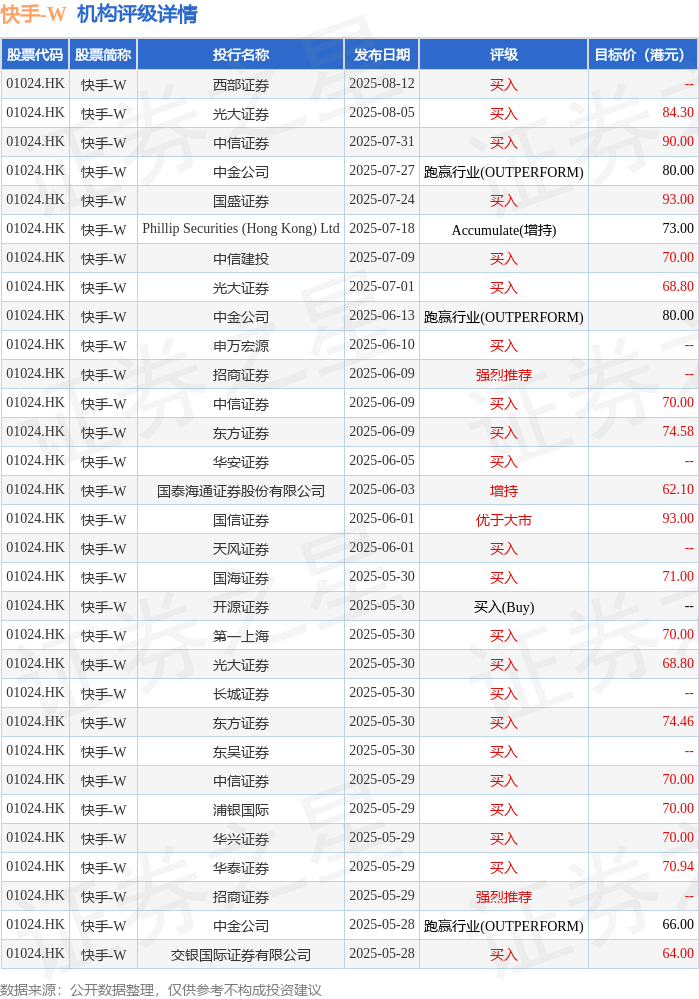Click the date 2025-06-10
Image resolution: width=699 pixels, height=999 pixels.
(x=382, y=345)
